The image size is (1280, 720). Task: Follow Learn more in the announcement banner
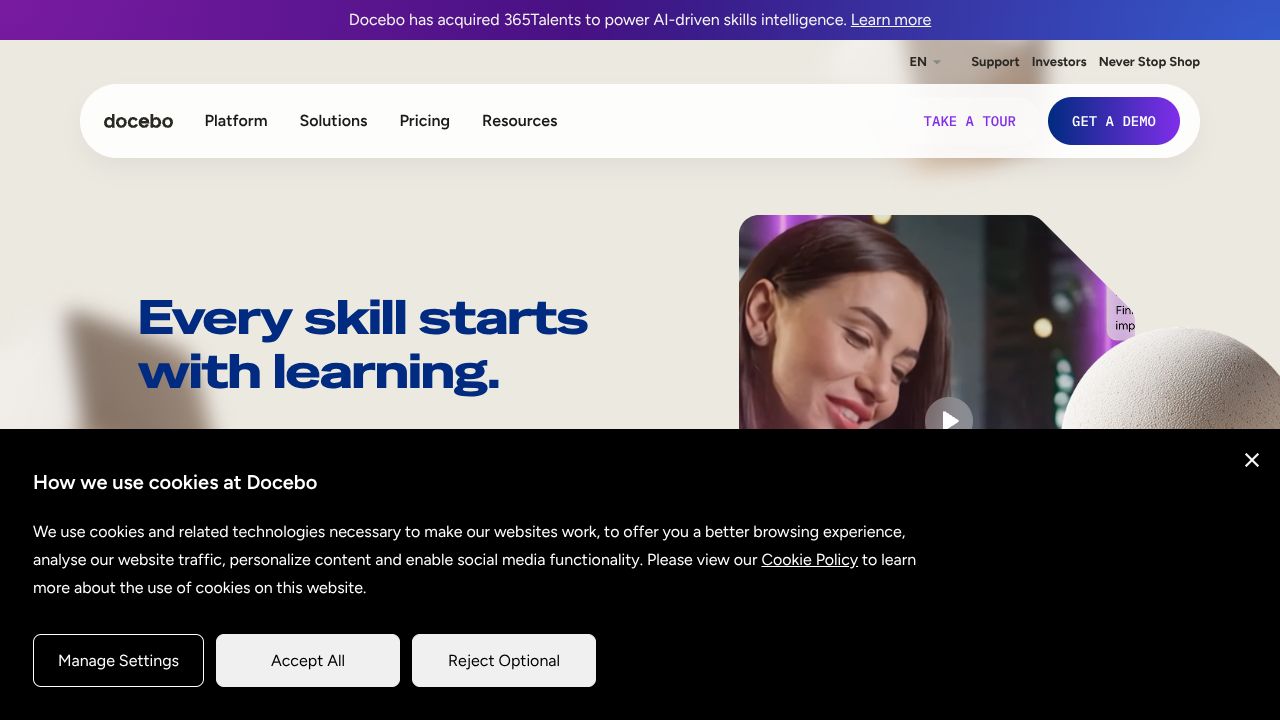[x=890, y=20]
